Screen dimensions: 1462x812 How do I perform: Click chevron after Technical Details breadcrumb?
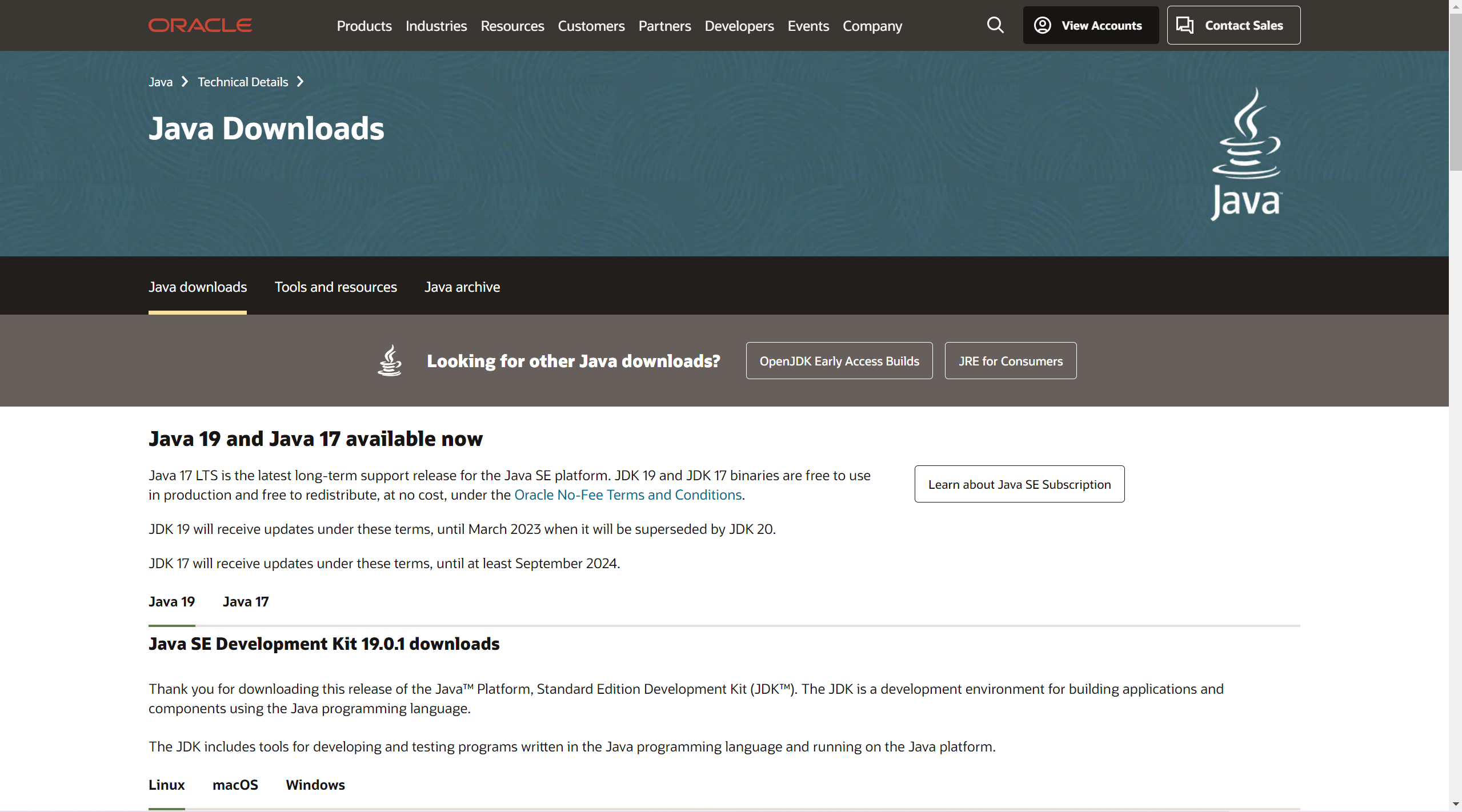(x=300, y=82)
